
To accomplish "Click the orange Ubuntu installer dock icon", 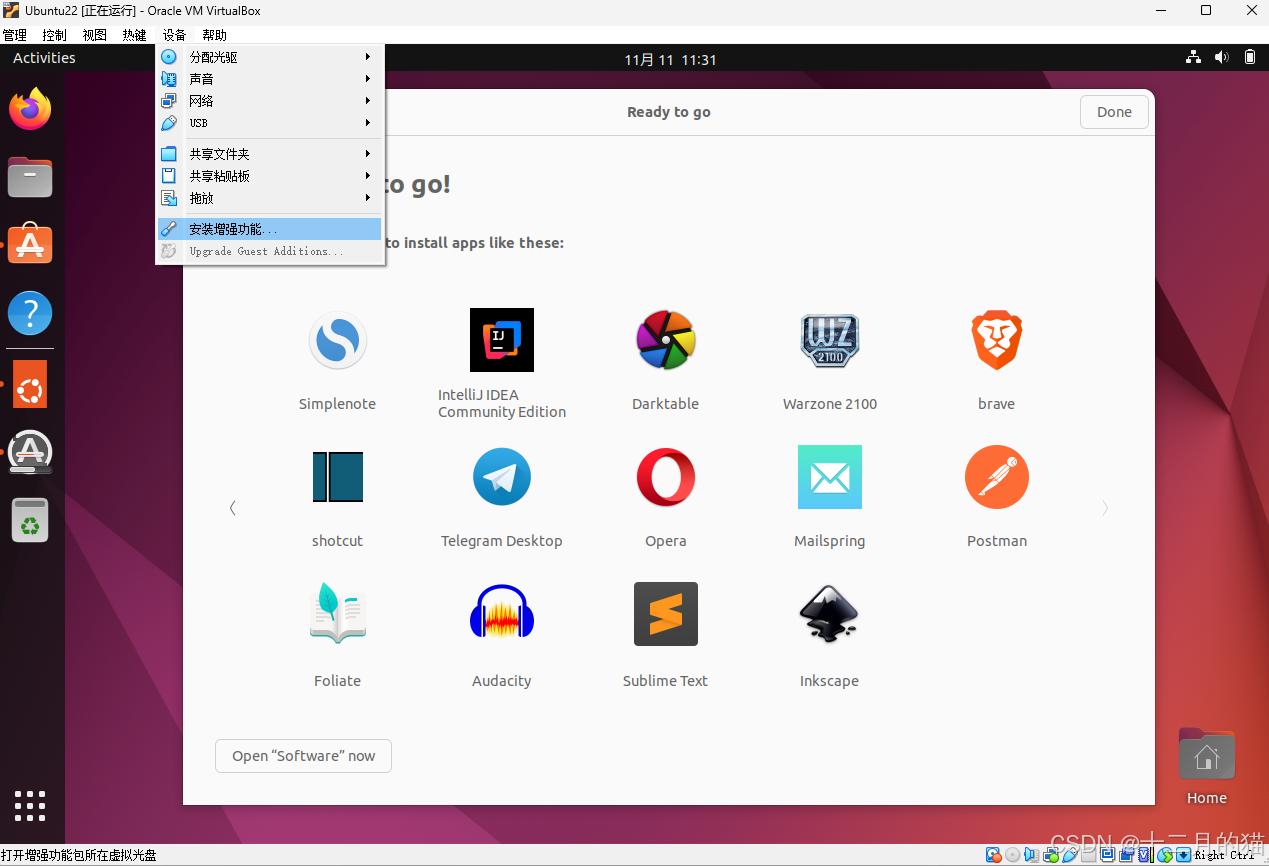I will (x=30, y=384).
